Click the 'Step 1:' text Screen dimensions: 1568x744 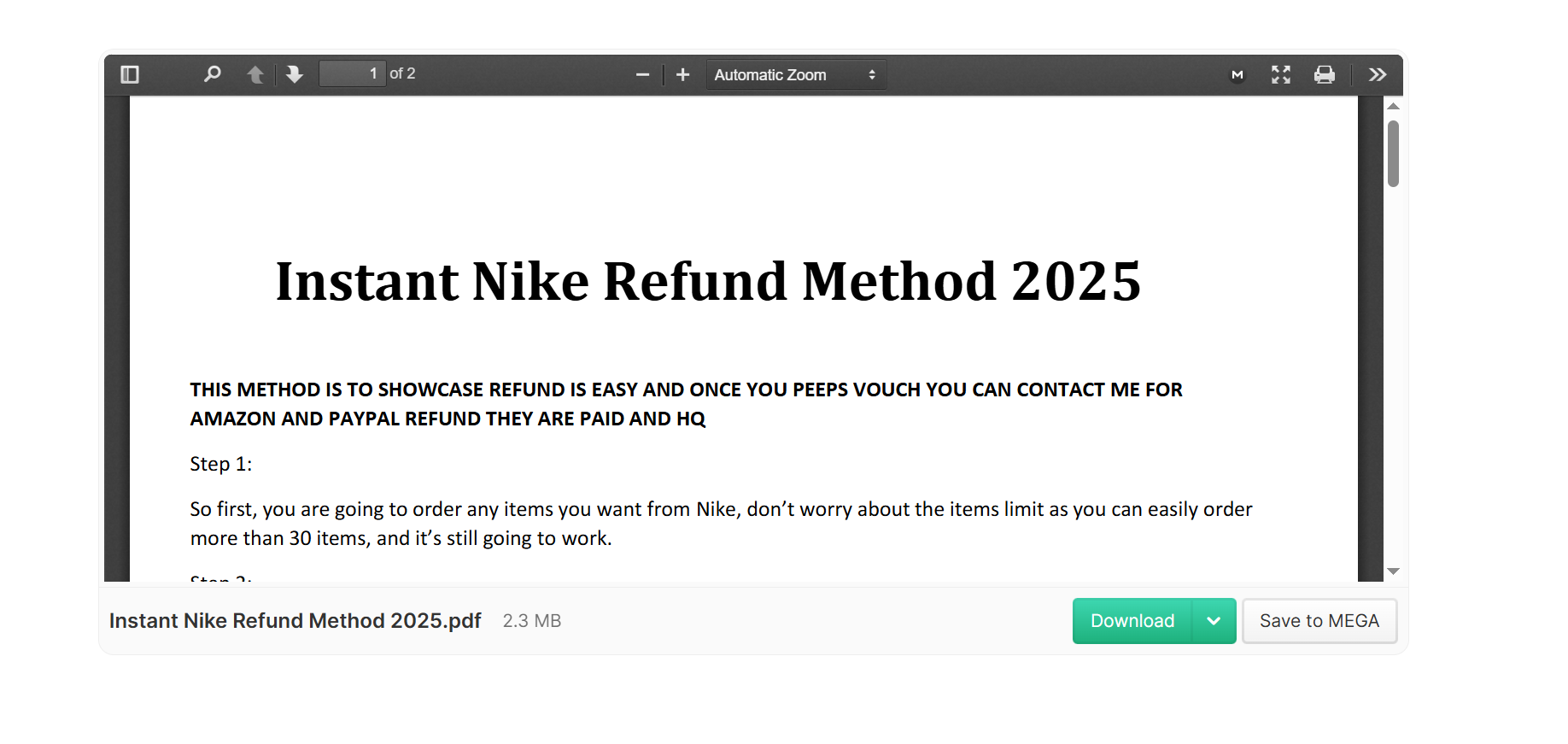pyautogui.click(x=221, y=464)
